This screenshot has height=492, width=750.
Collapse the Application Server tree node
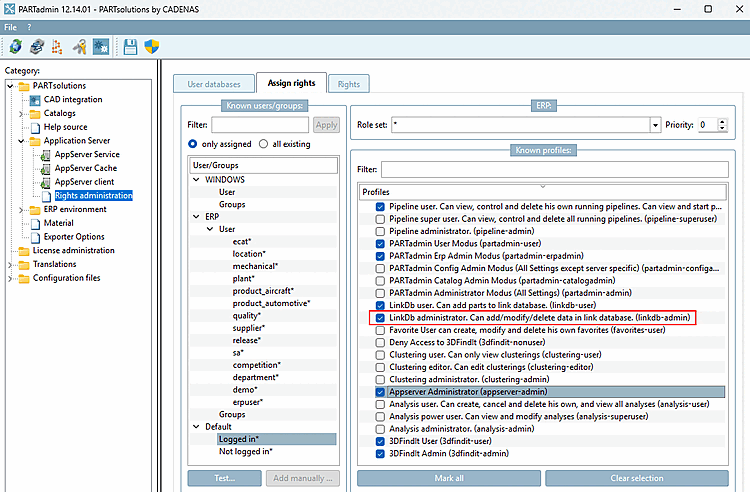coord(21,141)
